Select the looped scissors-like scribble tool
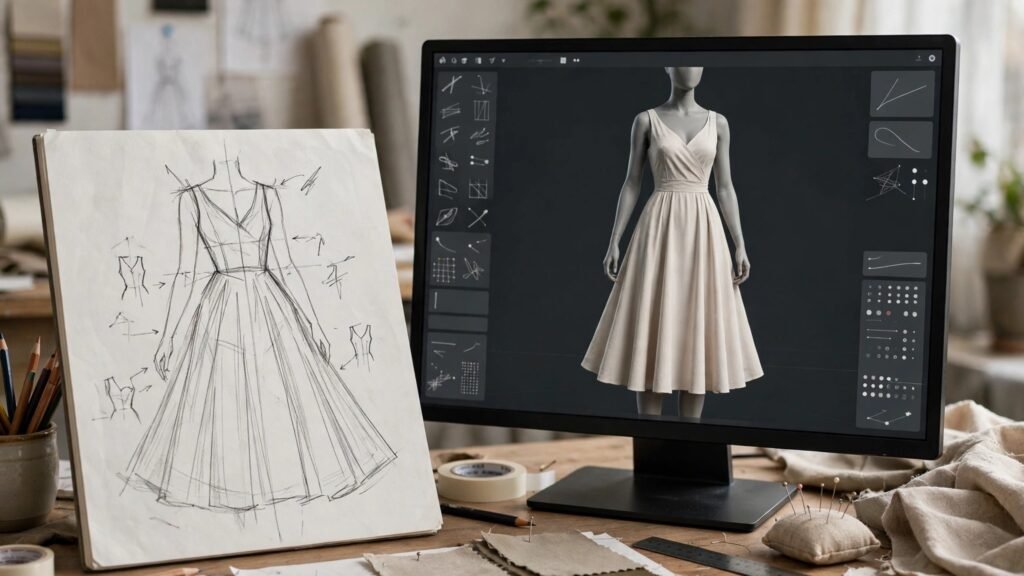The image size is (1024, 576). [447, 161]
